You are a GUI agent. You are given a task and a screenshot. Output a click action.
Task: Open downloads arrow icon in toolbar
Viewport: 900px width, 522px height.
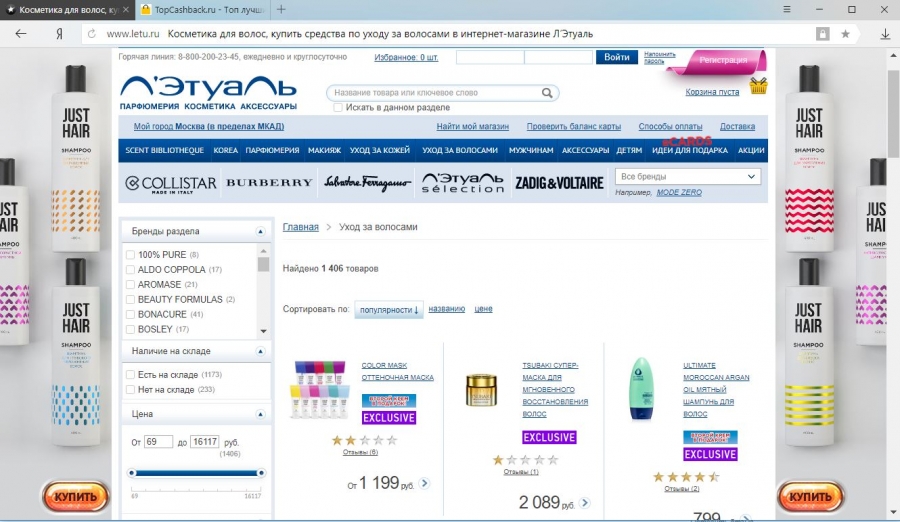tap(885, 34)
